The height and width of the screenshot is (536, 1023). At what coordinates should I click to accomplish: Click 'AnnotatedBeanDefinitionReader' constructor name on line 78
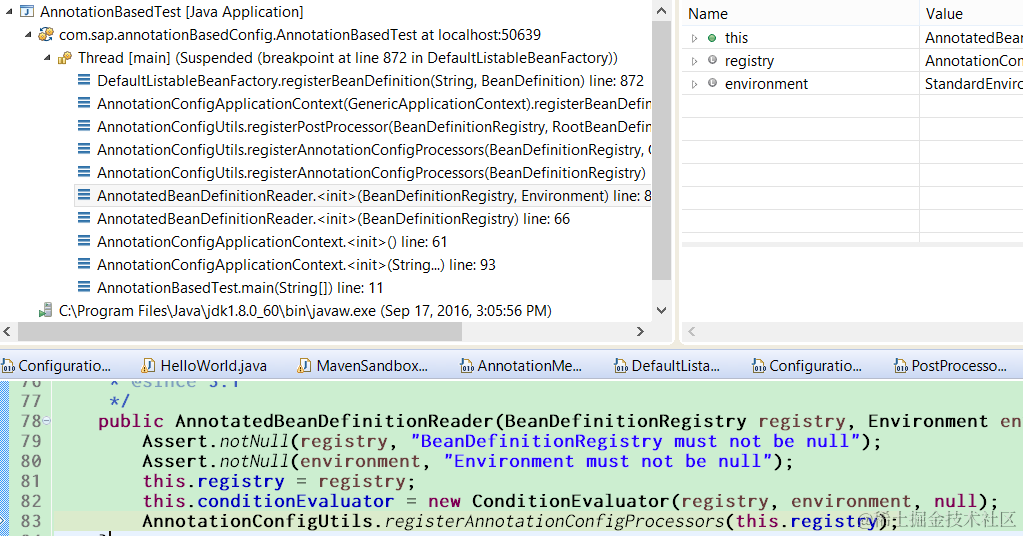[x=333, y=421]
